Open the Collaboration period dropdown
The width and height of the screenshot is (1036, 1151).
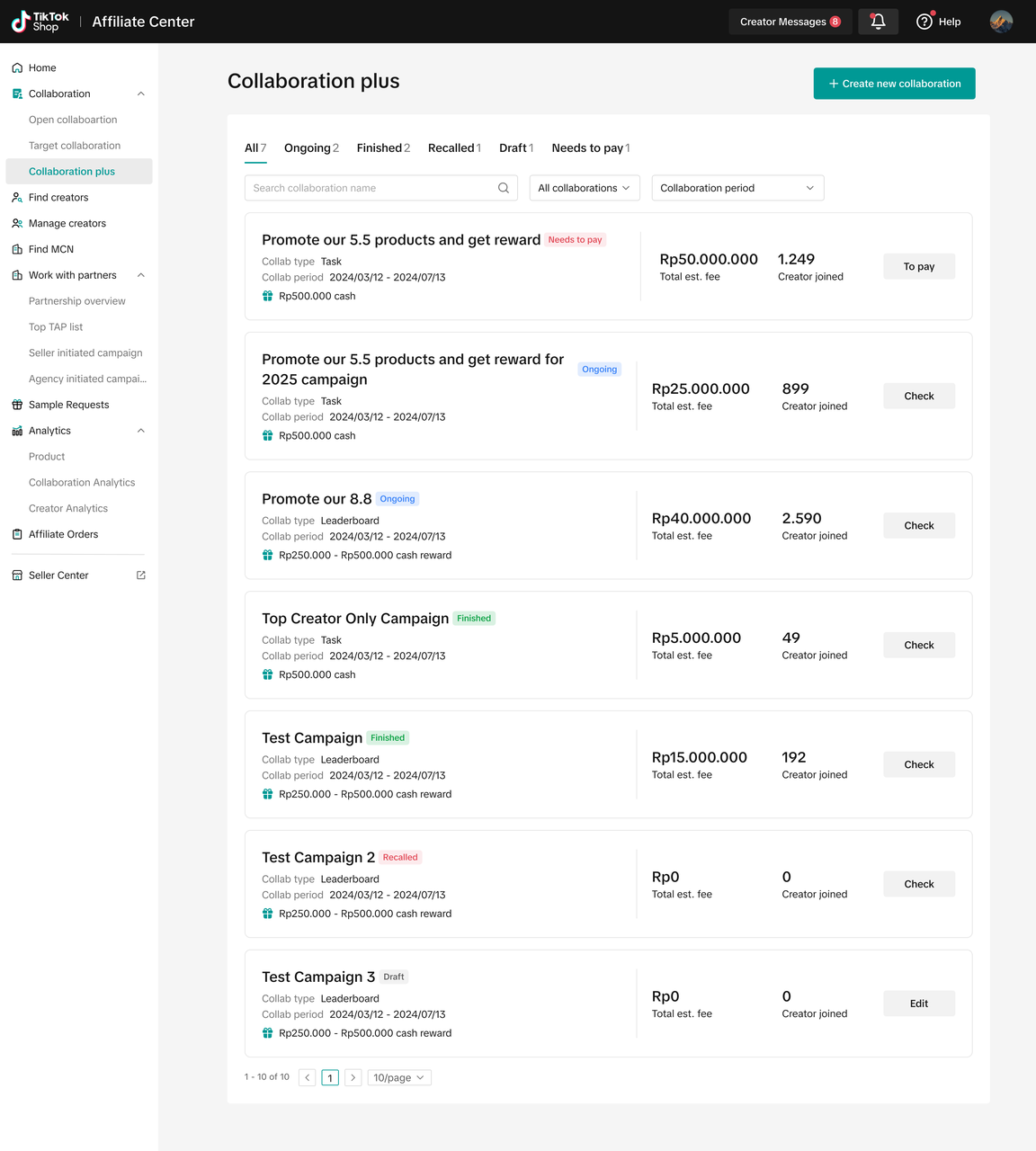pos(737,188)
